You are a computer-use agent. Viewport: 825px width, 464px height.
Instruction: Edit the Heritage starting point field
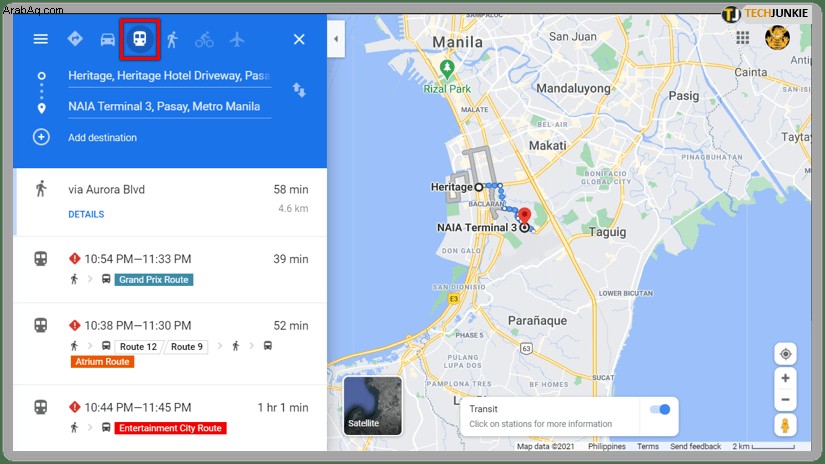point(169,76)
